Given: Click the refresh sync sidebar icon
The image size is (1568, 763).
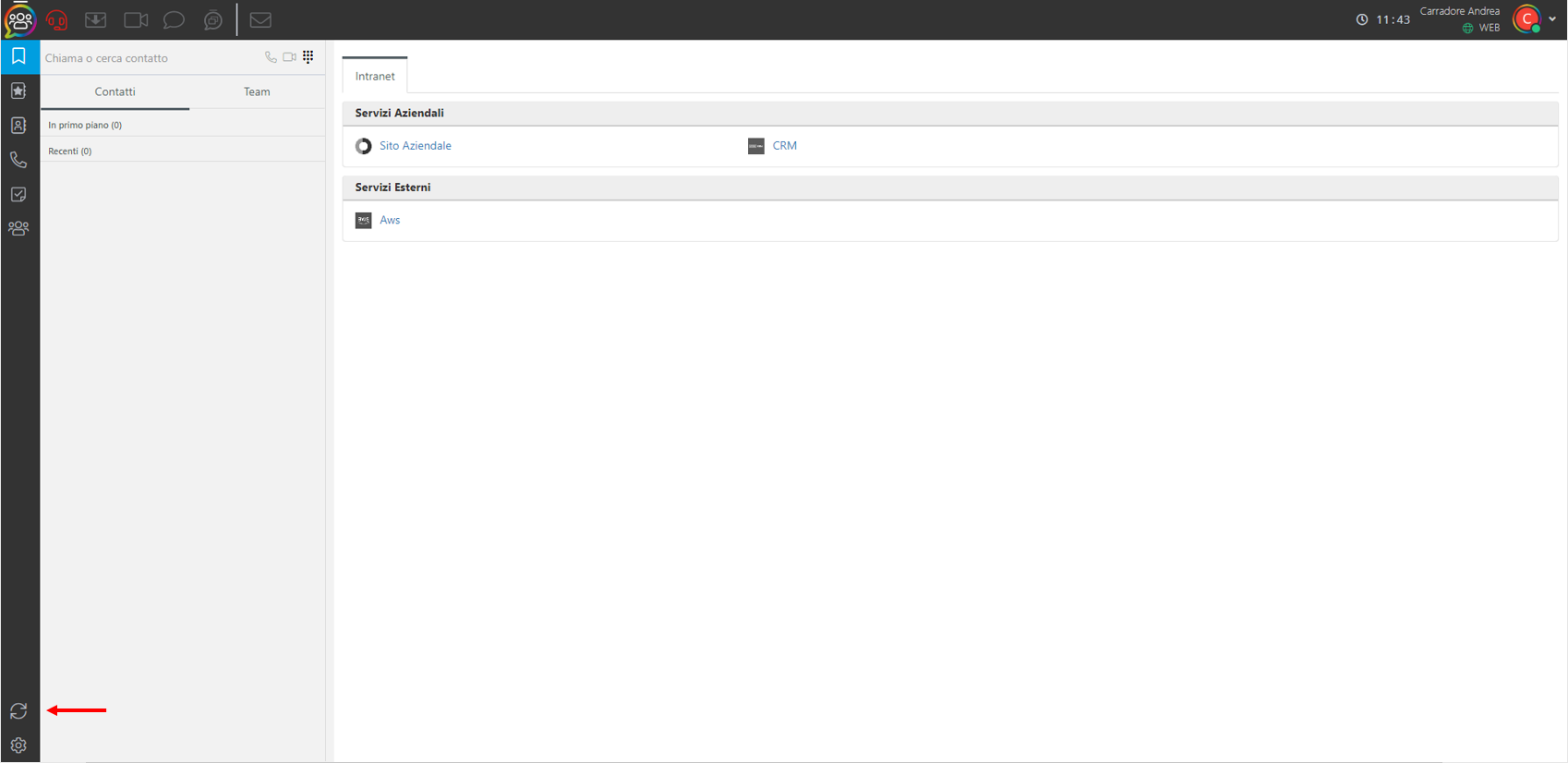Looking at the screenshot, I should pos(18,710).
